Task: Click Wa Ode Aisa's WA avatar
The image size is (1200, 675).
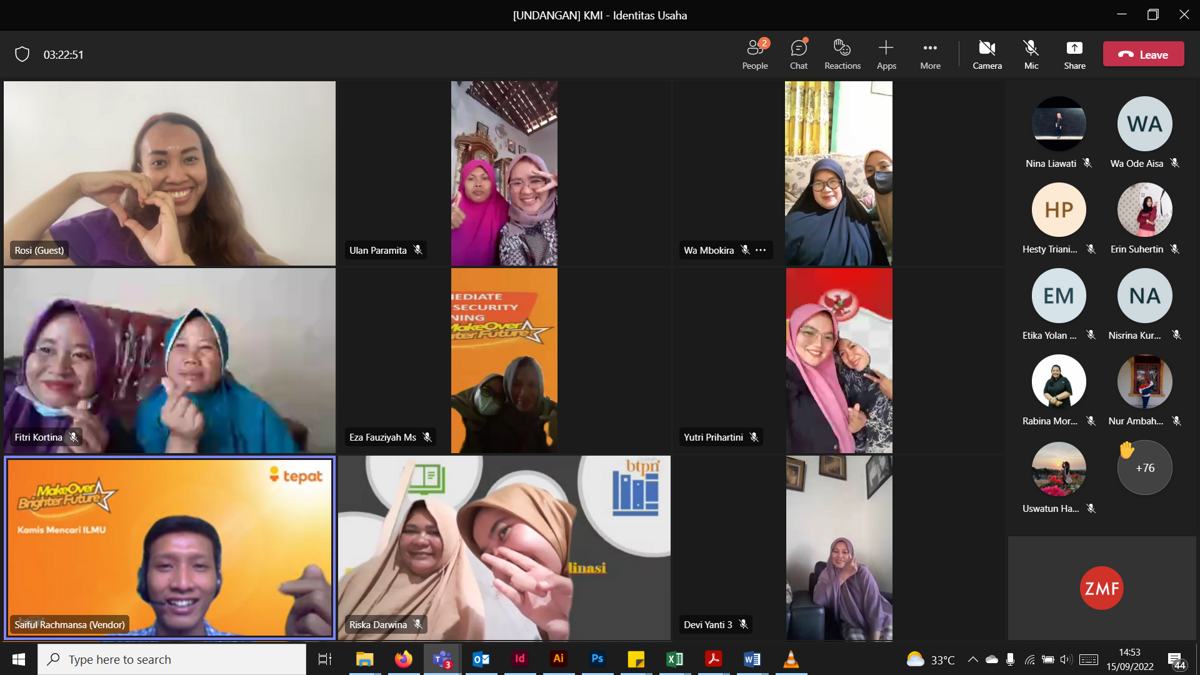Action: tap(1145, 123)
